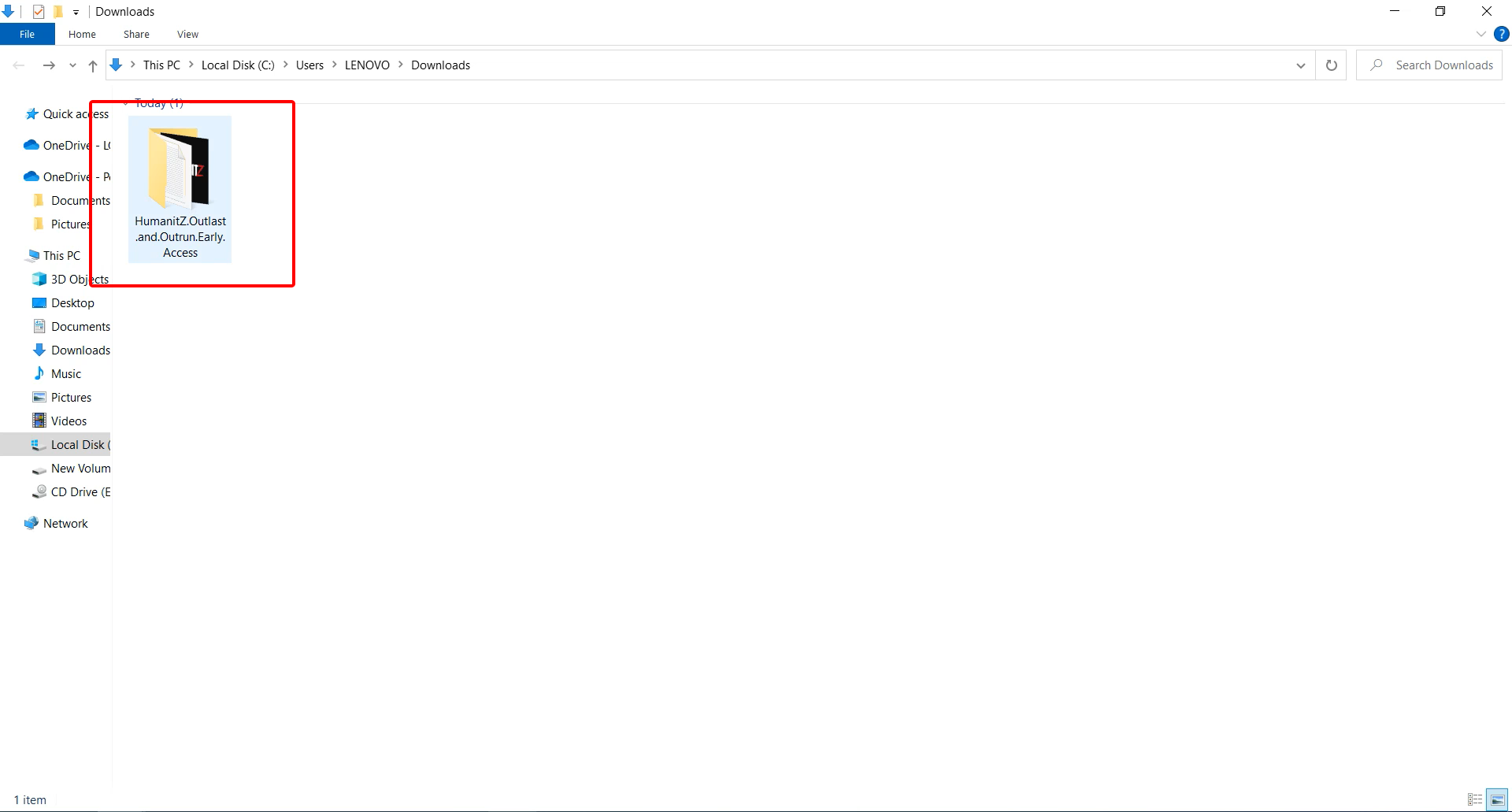This screenshot has height=812, width=1512.
Task: Click the Properties quick access toolbar icon
Action: pyautogui.click(x=38, y=11)
